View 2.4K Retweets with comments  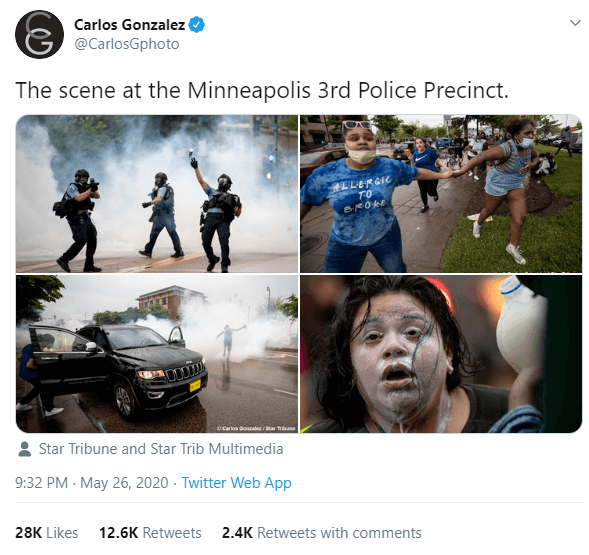tap(322, 533)
